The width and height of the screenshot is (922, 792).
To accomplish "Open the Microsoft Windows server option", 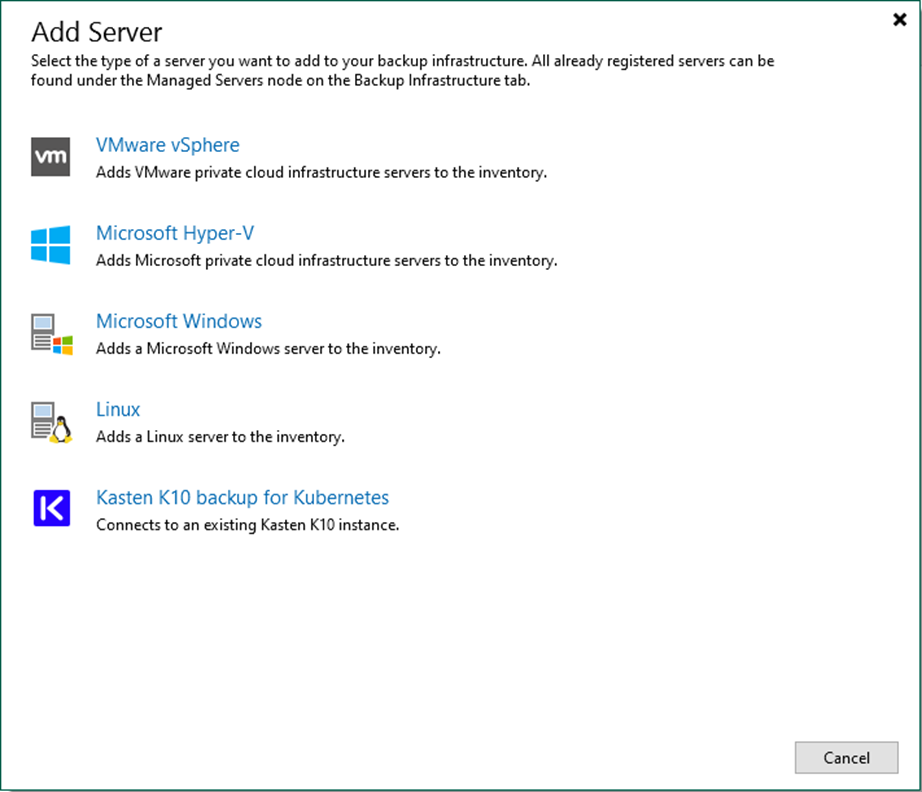I will [179, 321].
